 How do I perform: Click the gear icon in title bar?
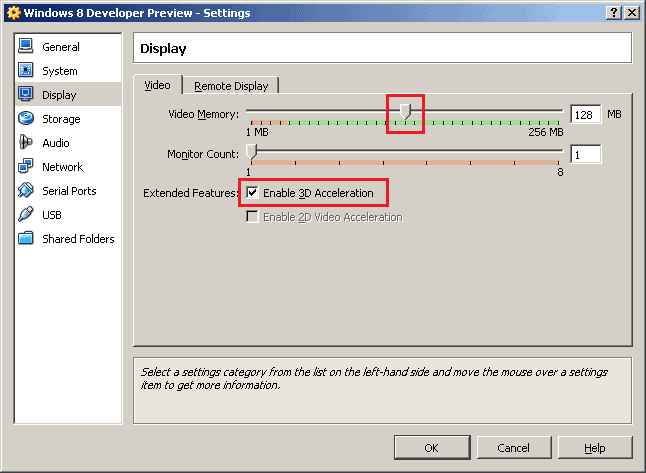(14, 13)
